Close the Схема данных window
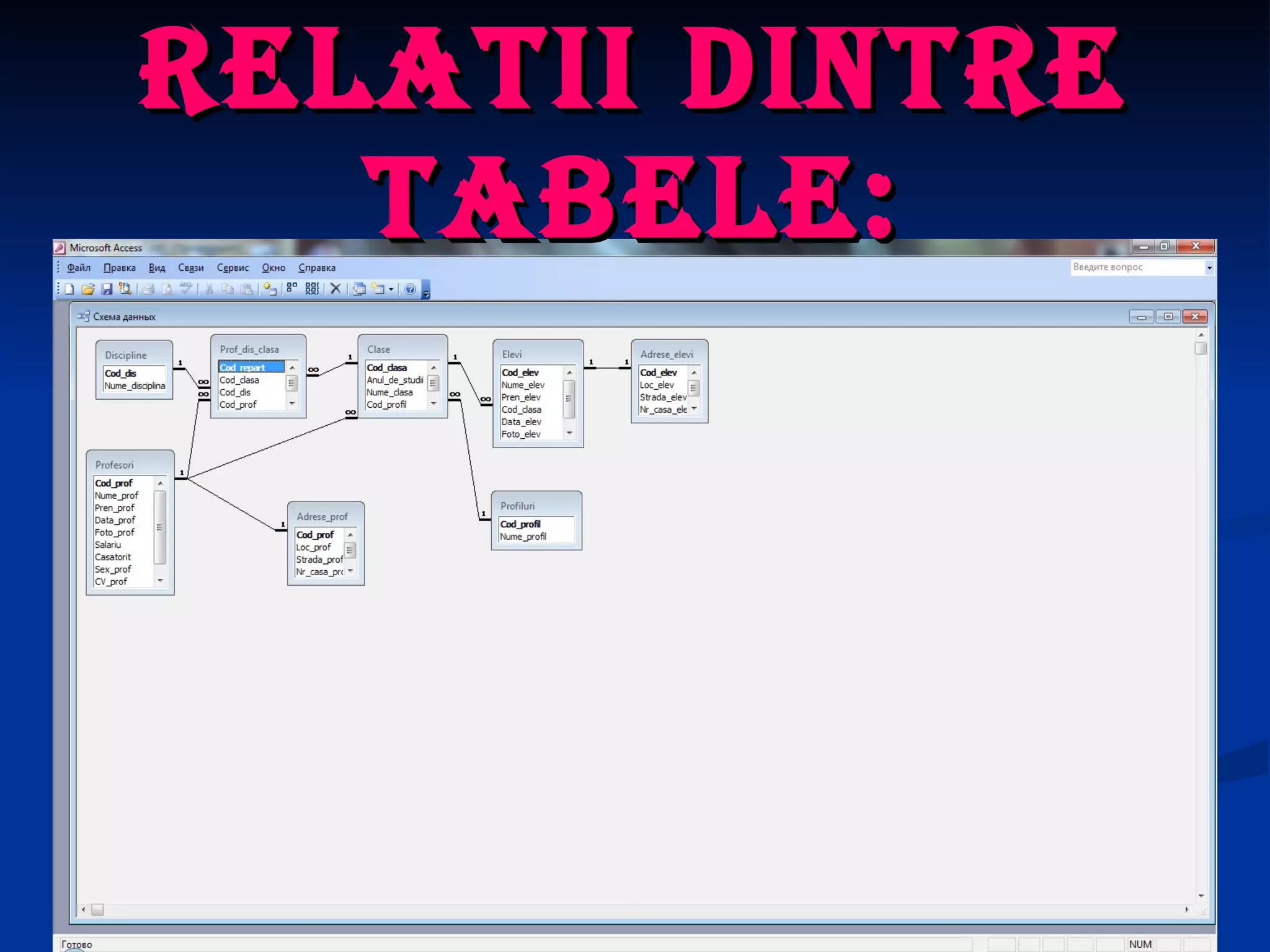This screenshot has height=952, width=1270. point(1195,317)
